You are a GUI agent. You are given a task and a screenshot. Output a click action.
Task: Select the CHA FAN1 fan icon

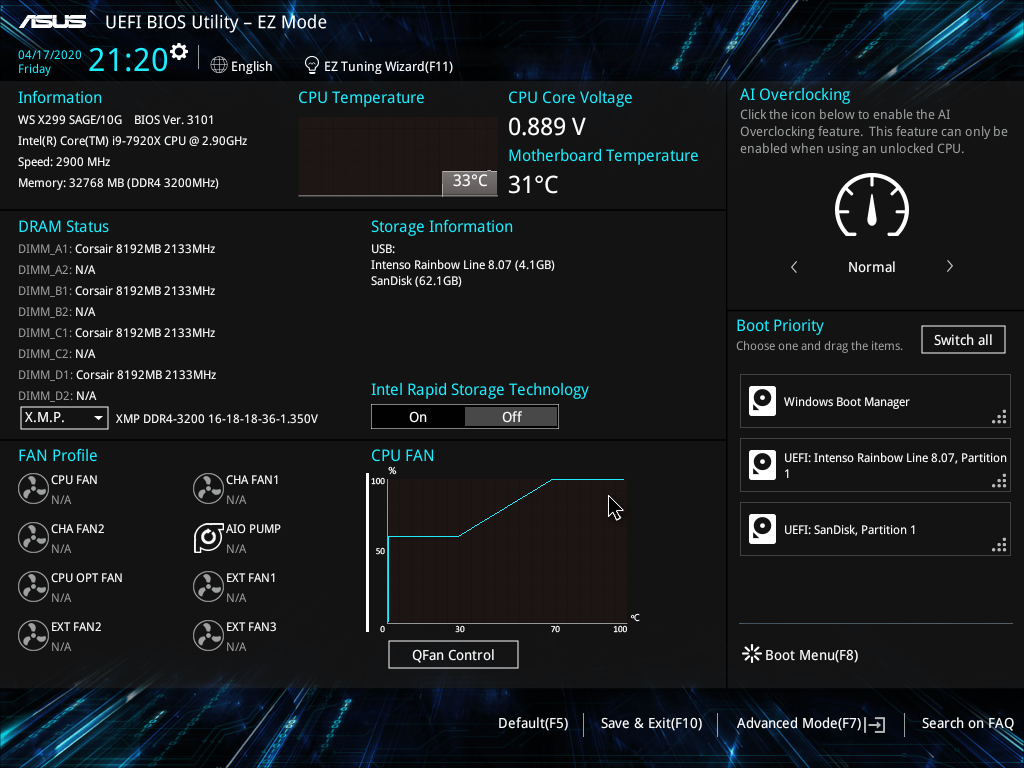208,488
